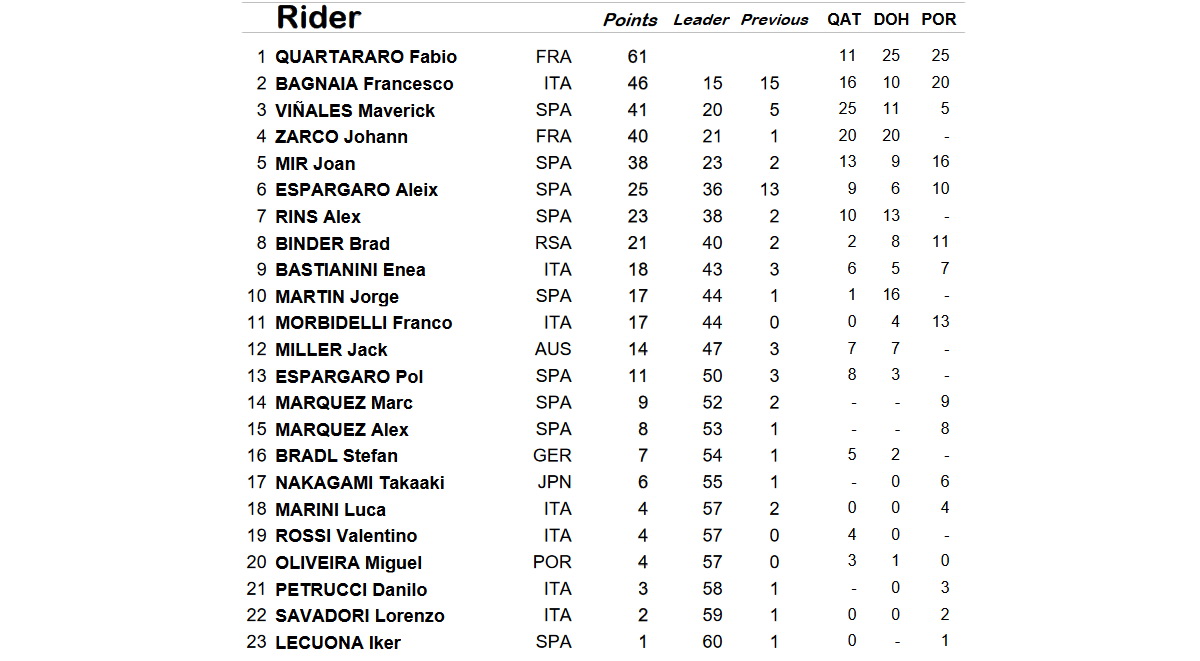Click the Leader column header
This screenshot has height=661, width=1200.
701,20
